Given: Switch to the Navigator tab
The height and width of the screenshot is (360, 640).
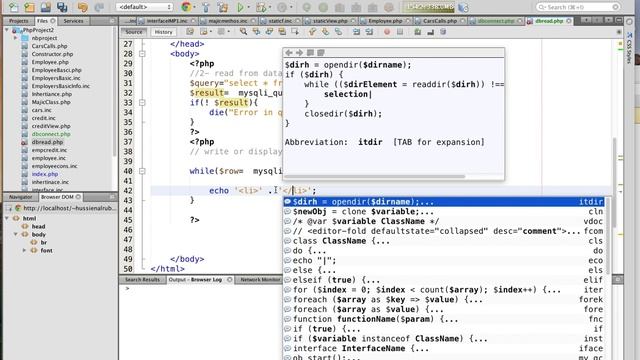Looking at the screenshot, I should click(x=20, y=197).
